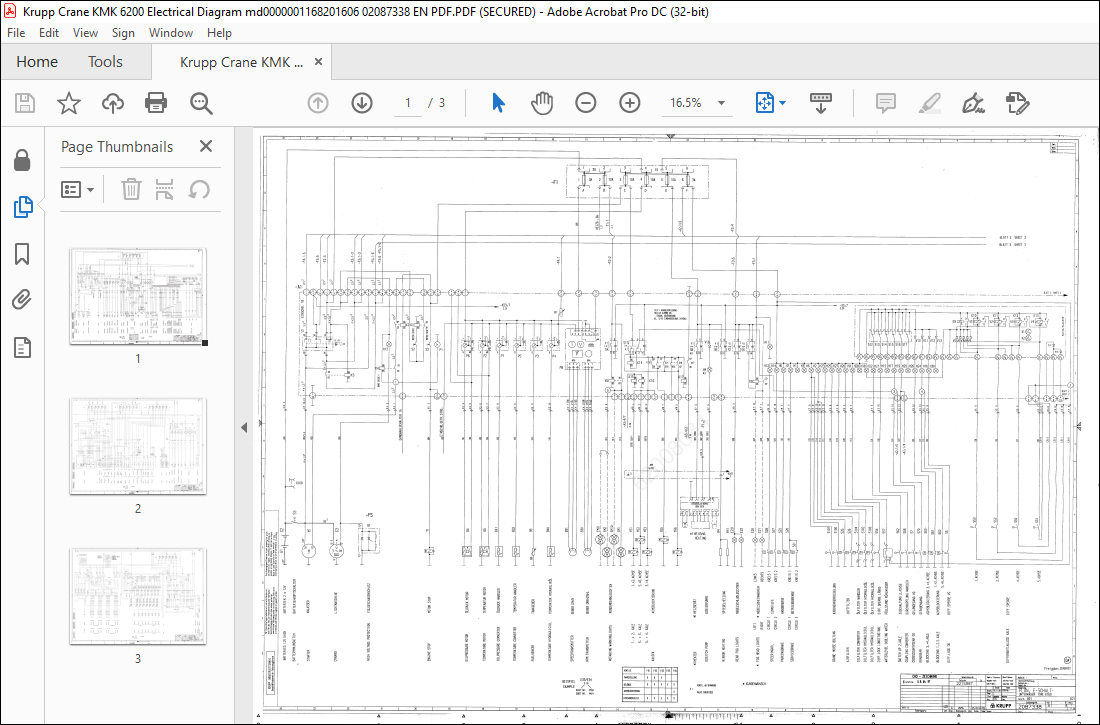
Task: Open the Sign menu
Action: 123,33
